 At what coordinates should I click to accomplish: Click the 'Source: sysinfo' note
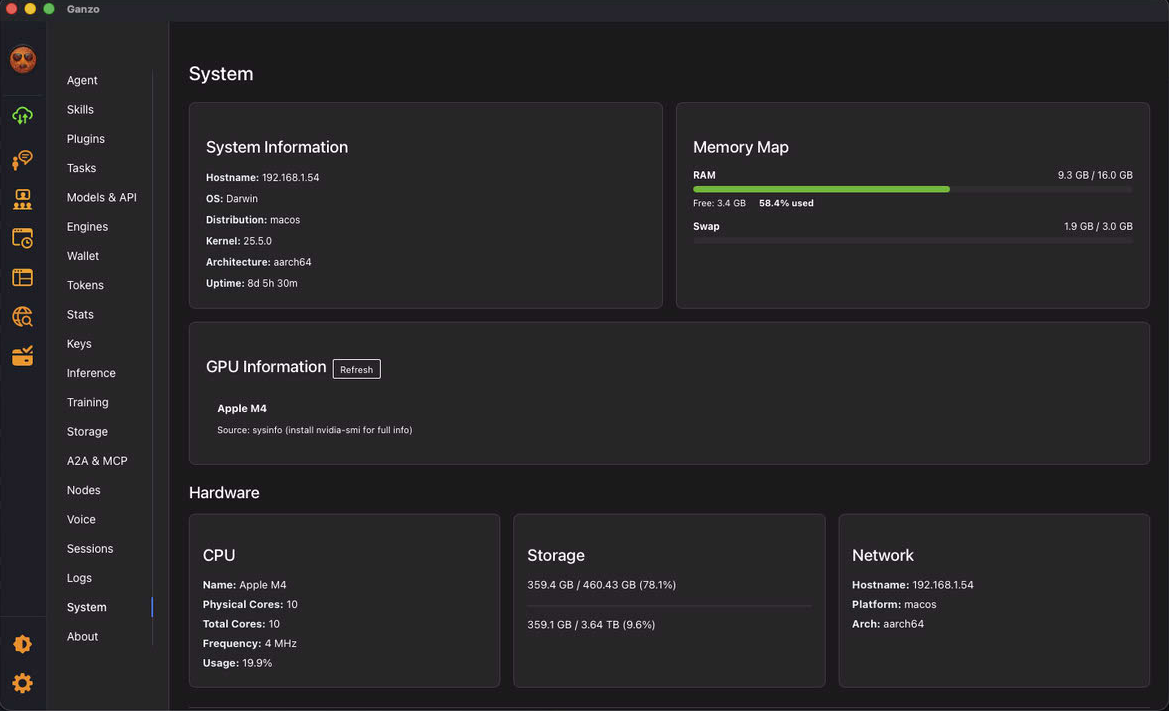[x=315, y=430]
